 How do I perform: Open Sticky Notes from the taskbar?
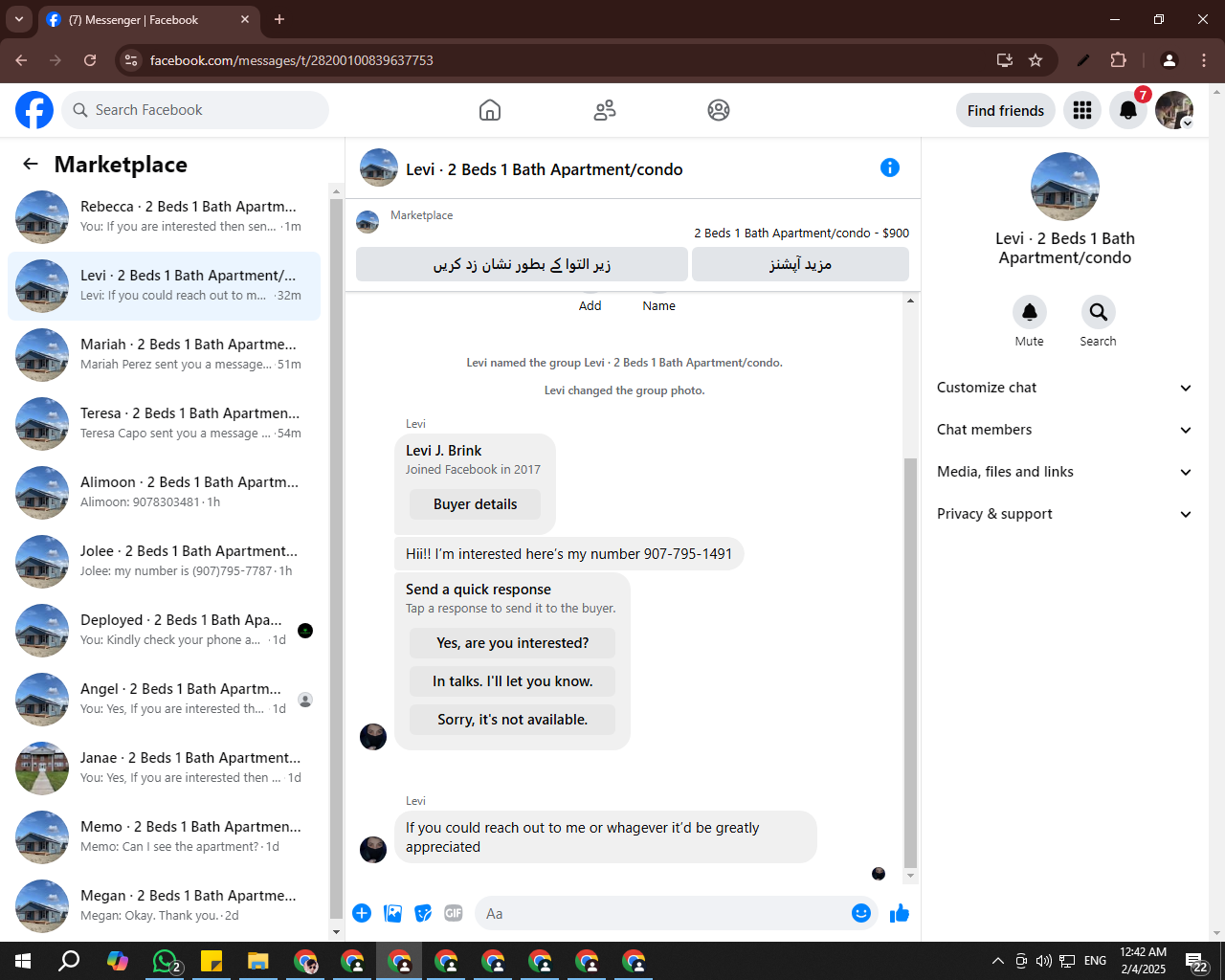[212, 961]
